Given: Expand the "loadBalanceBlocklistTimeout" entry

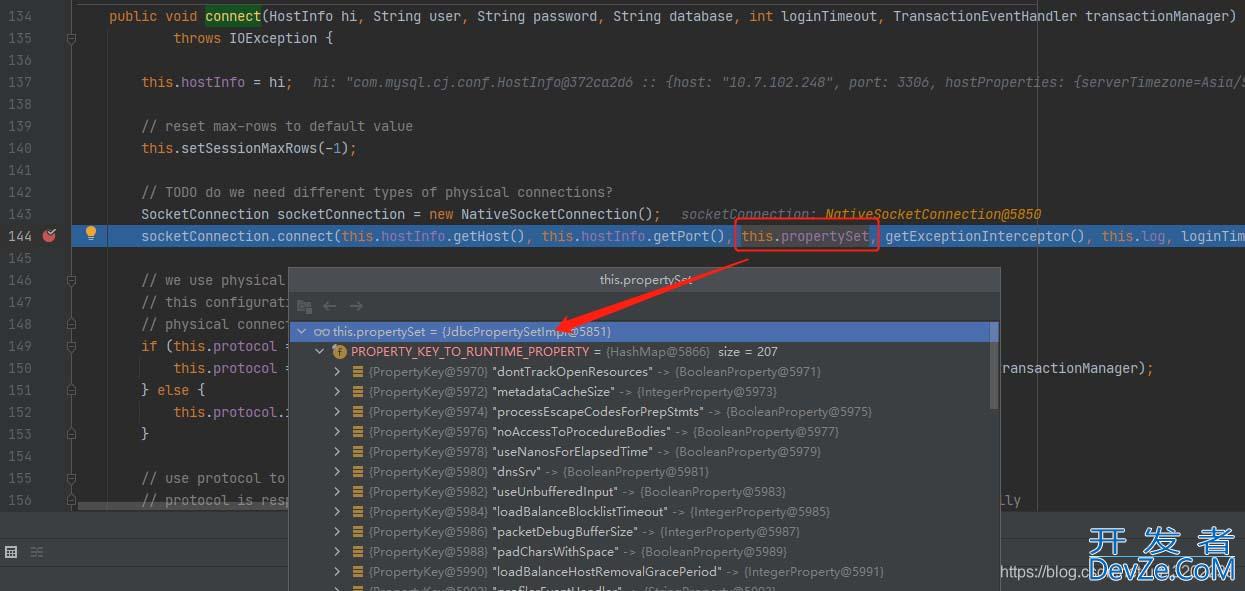Looking at the screenshot, I should pyautogui.click(x=338, y=512).
